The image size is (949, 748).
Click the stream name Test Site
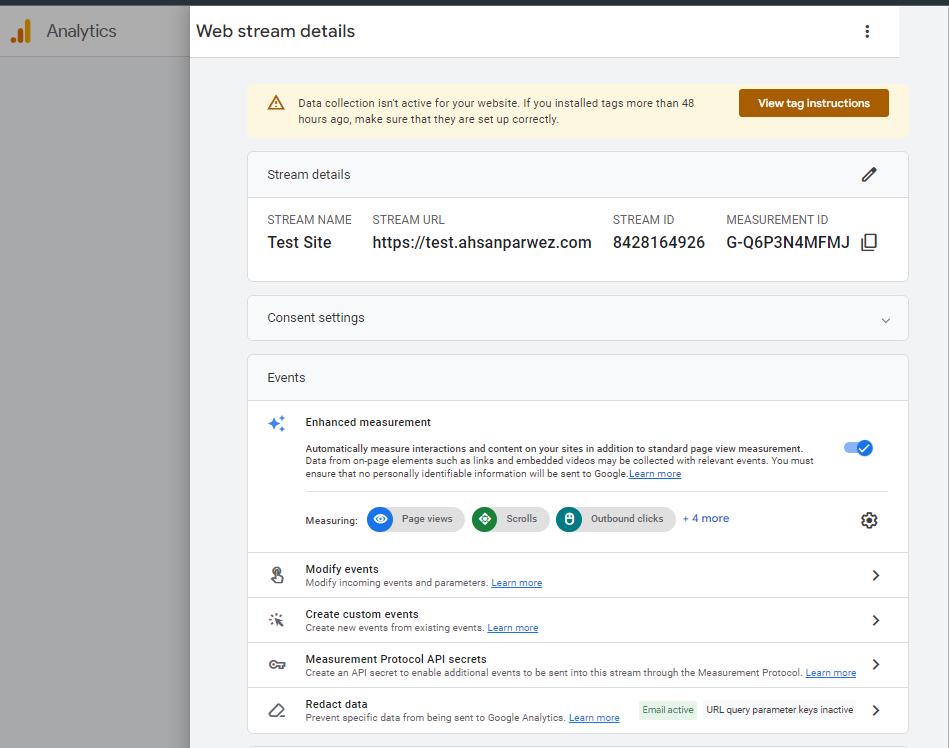299,243
